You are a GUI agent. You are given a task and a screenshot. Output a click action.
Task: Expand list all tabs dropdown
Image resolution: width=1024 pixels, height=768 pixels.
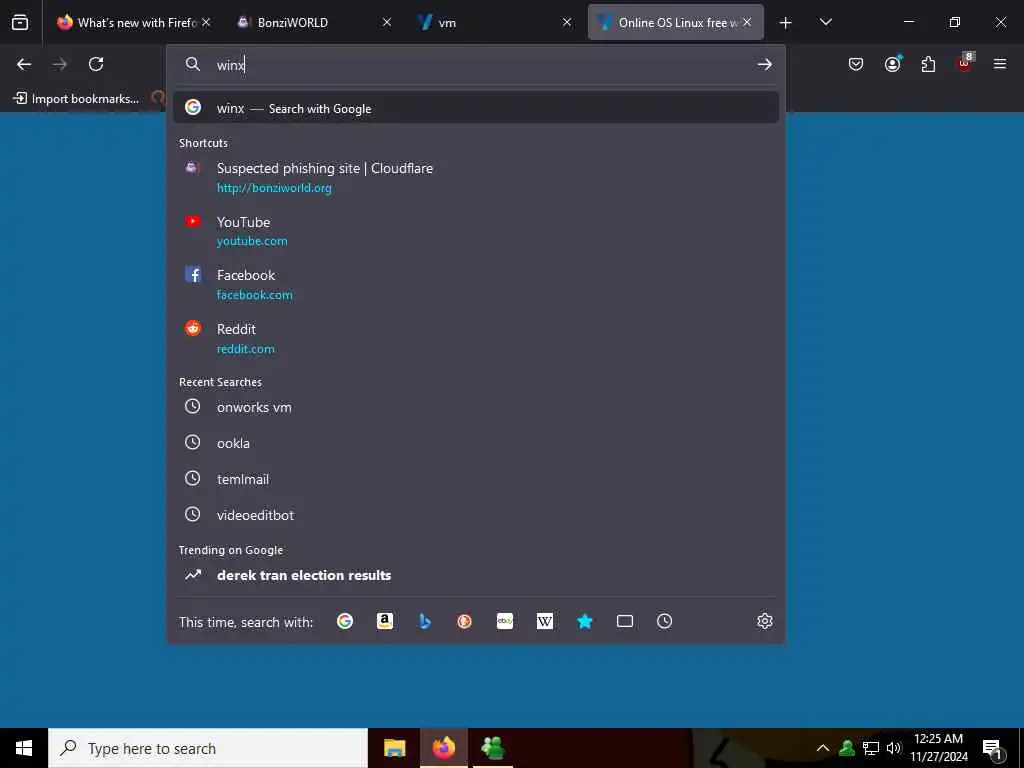(825, 23)
